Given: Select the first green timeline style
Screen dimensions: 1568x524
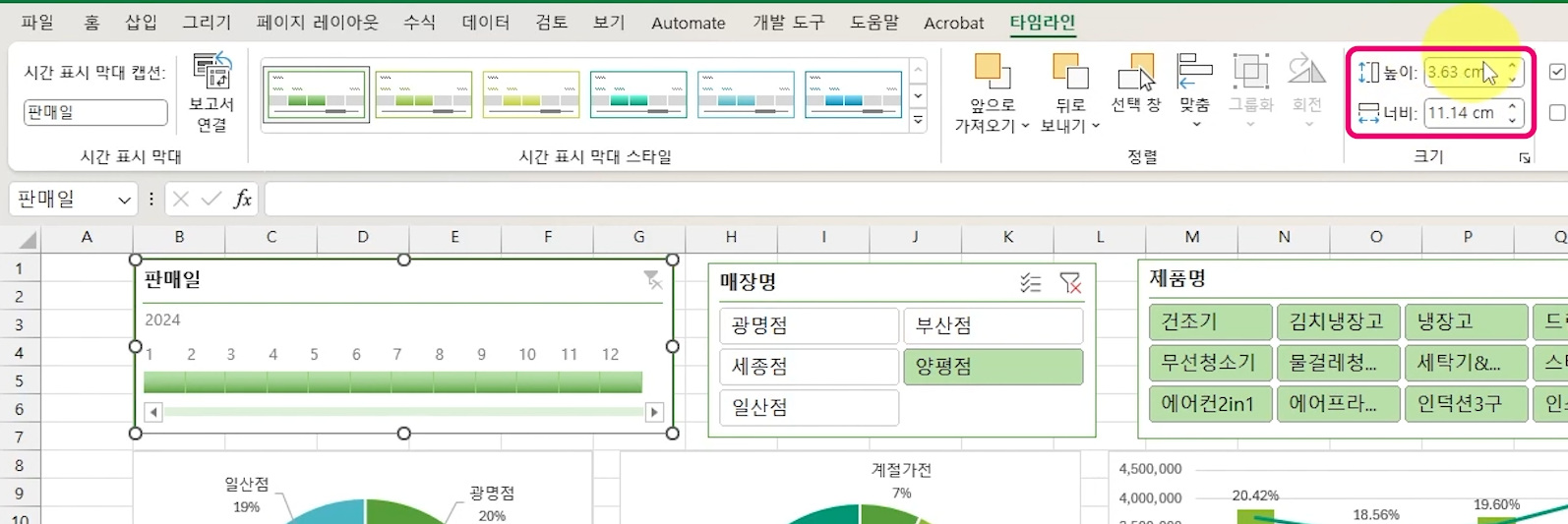Looking at the screenshot, I should (316, 94).
